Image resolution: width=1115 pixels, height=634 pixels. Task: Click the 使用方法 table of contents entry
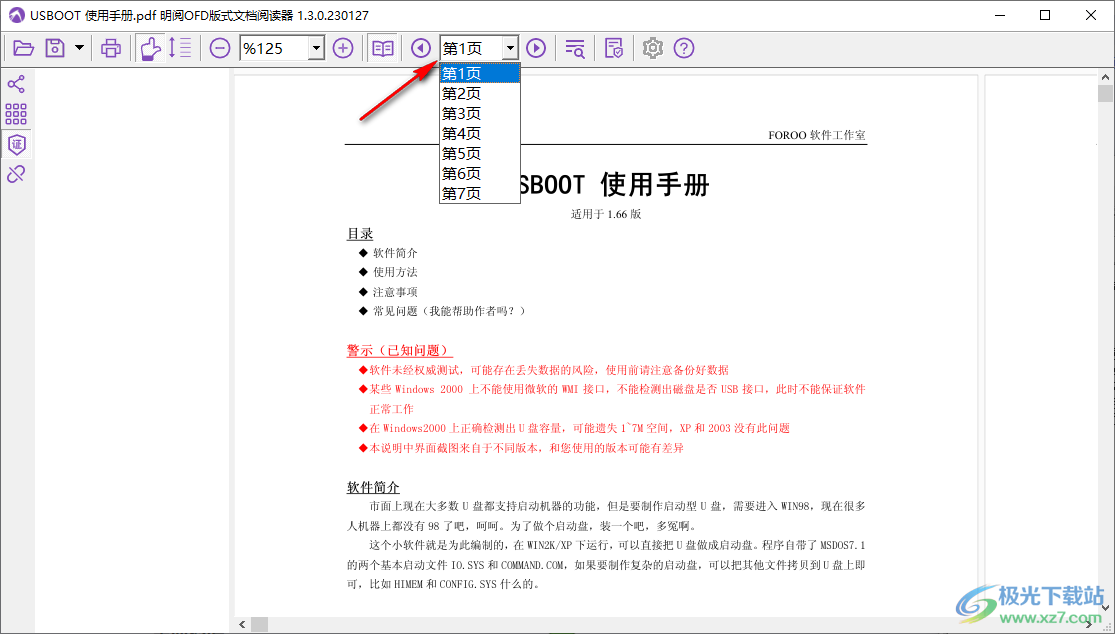tap(395, 272)
